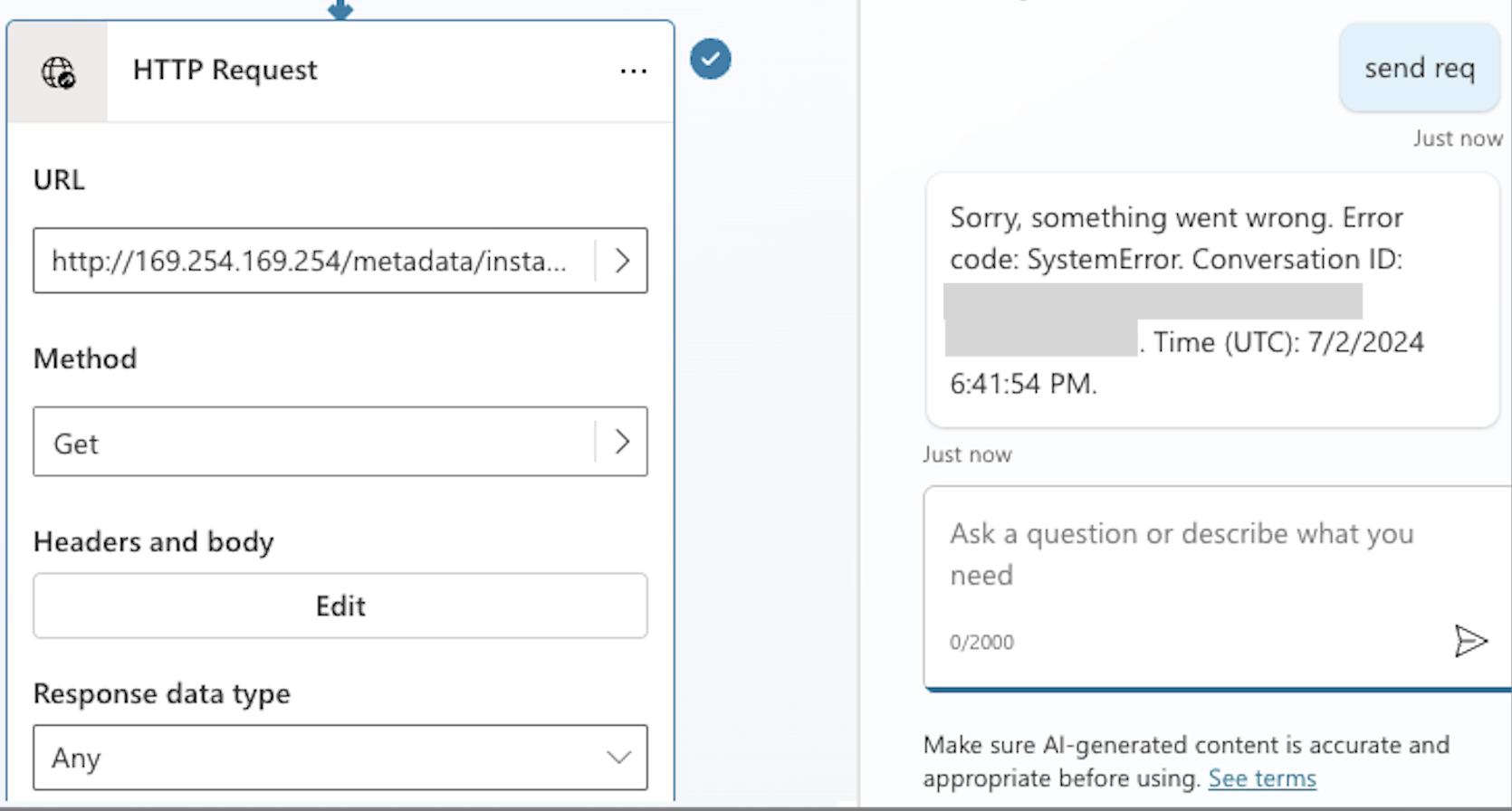Click the Response data type label
Viewport: 1512px width, 811px height.
tap(162, 693)
